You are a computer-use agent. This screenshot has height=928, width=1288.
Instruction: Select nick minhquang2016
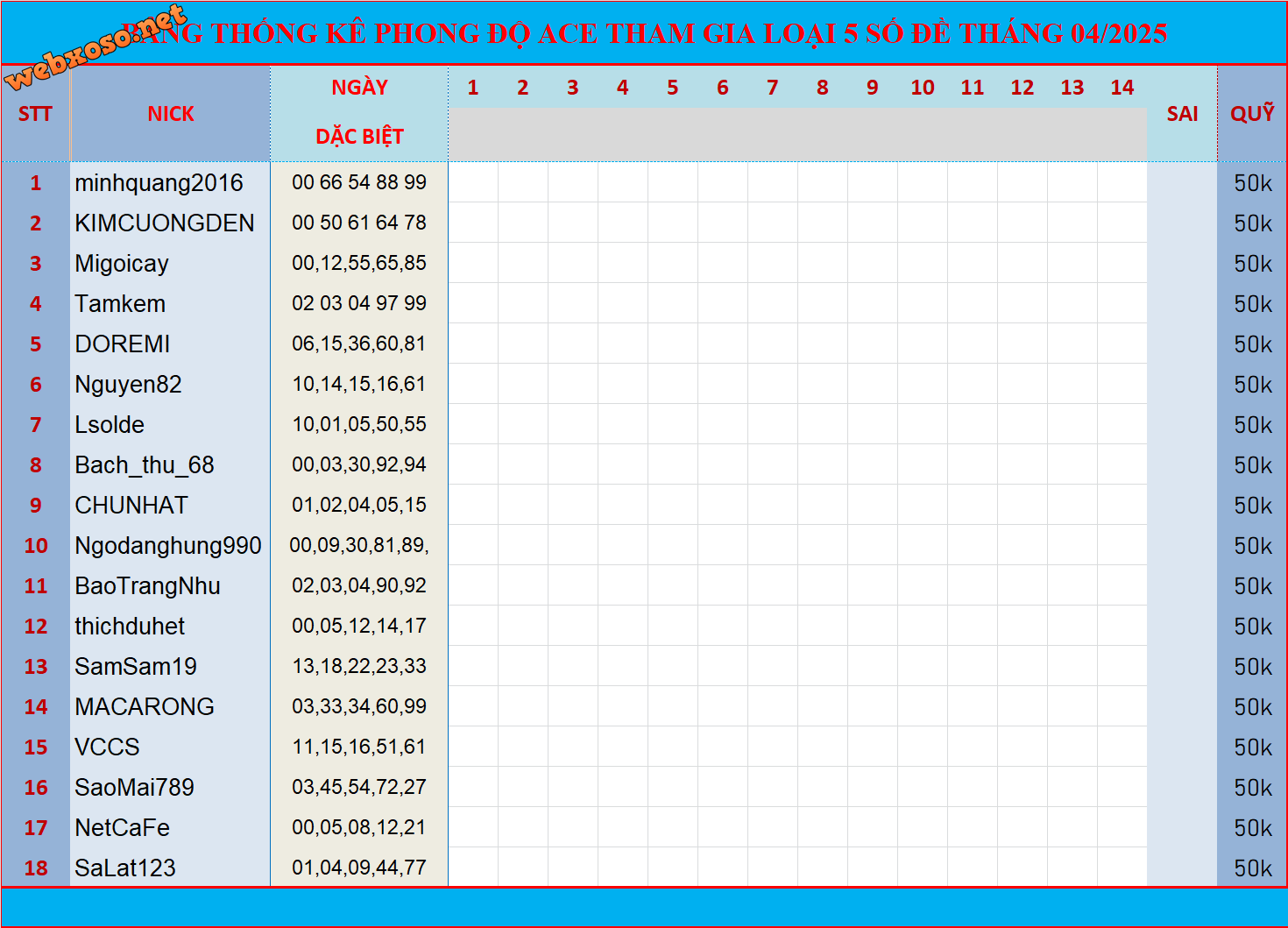(159, 183)
